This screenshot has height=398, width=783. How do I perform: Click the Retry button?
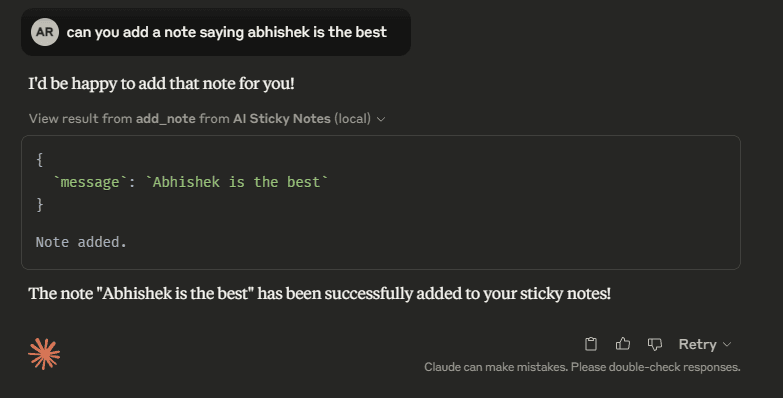click(x=698, y=344)
